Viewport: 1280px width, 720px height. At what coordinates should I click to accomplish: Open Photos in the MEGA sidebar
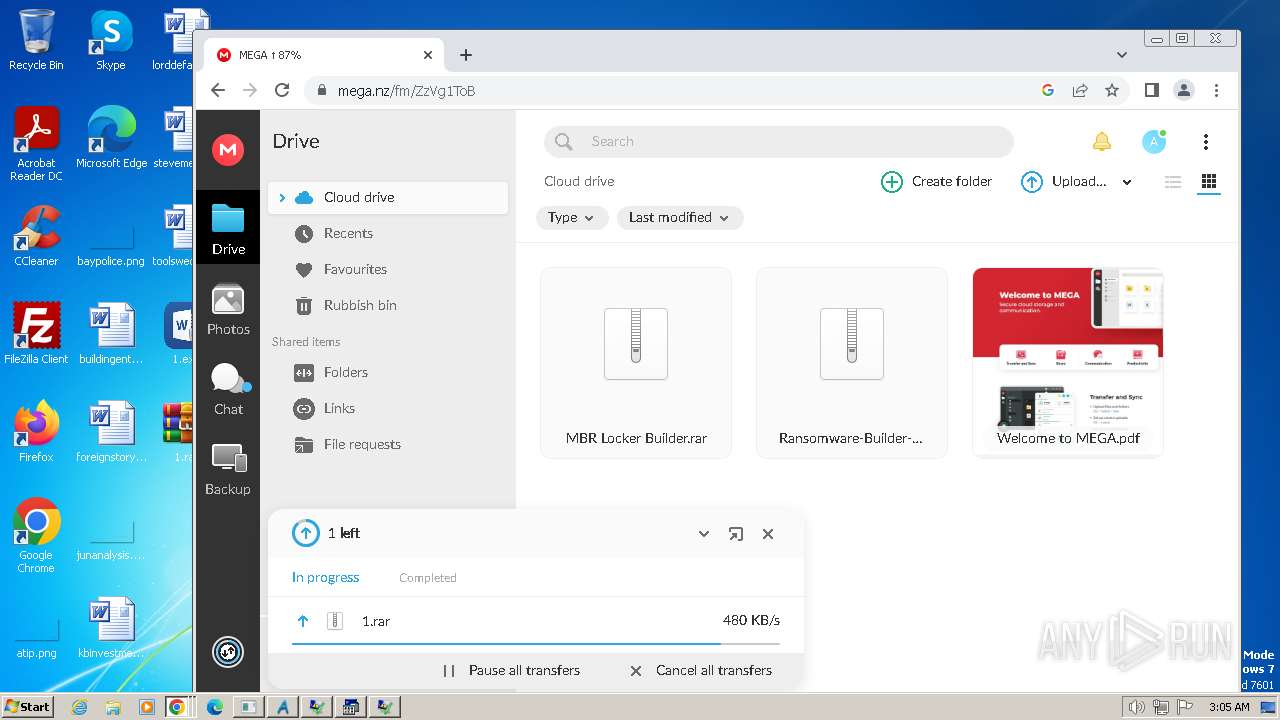228,310
